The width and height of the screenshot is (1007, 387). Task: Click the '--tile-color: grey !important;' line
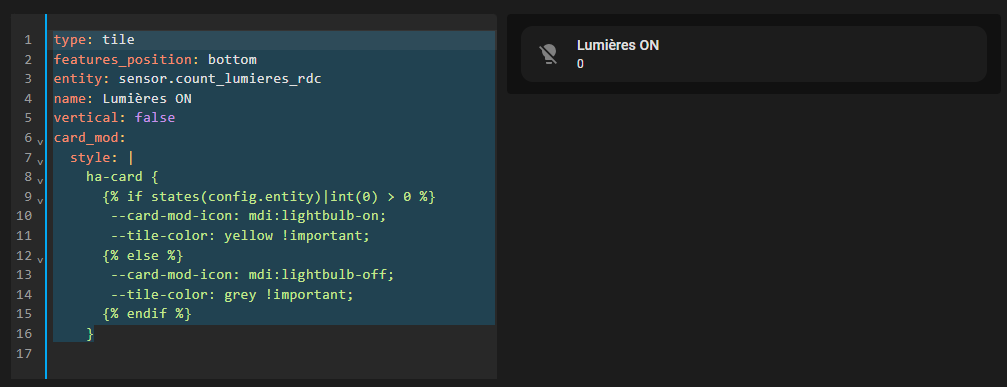232,295
